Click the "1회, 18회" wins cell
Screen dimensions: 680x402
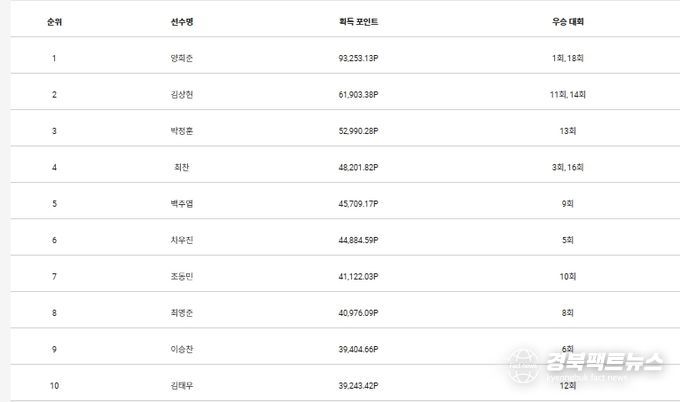[x=567, y=58]
